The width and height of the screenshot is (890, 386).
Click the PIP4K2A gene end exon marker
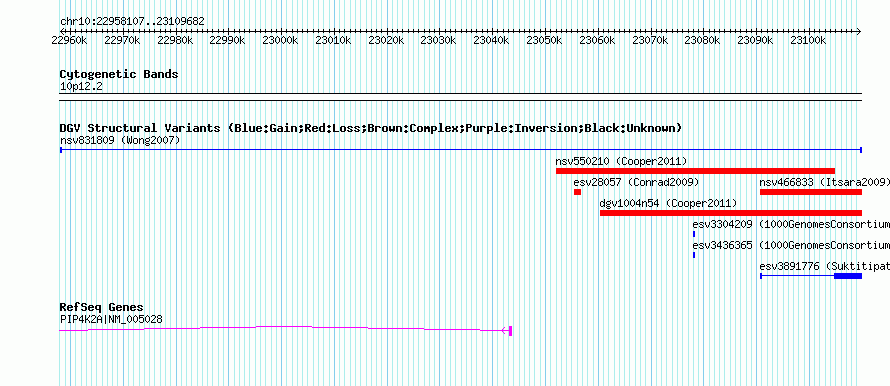click(x=511, y=330)
